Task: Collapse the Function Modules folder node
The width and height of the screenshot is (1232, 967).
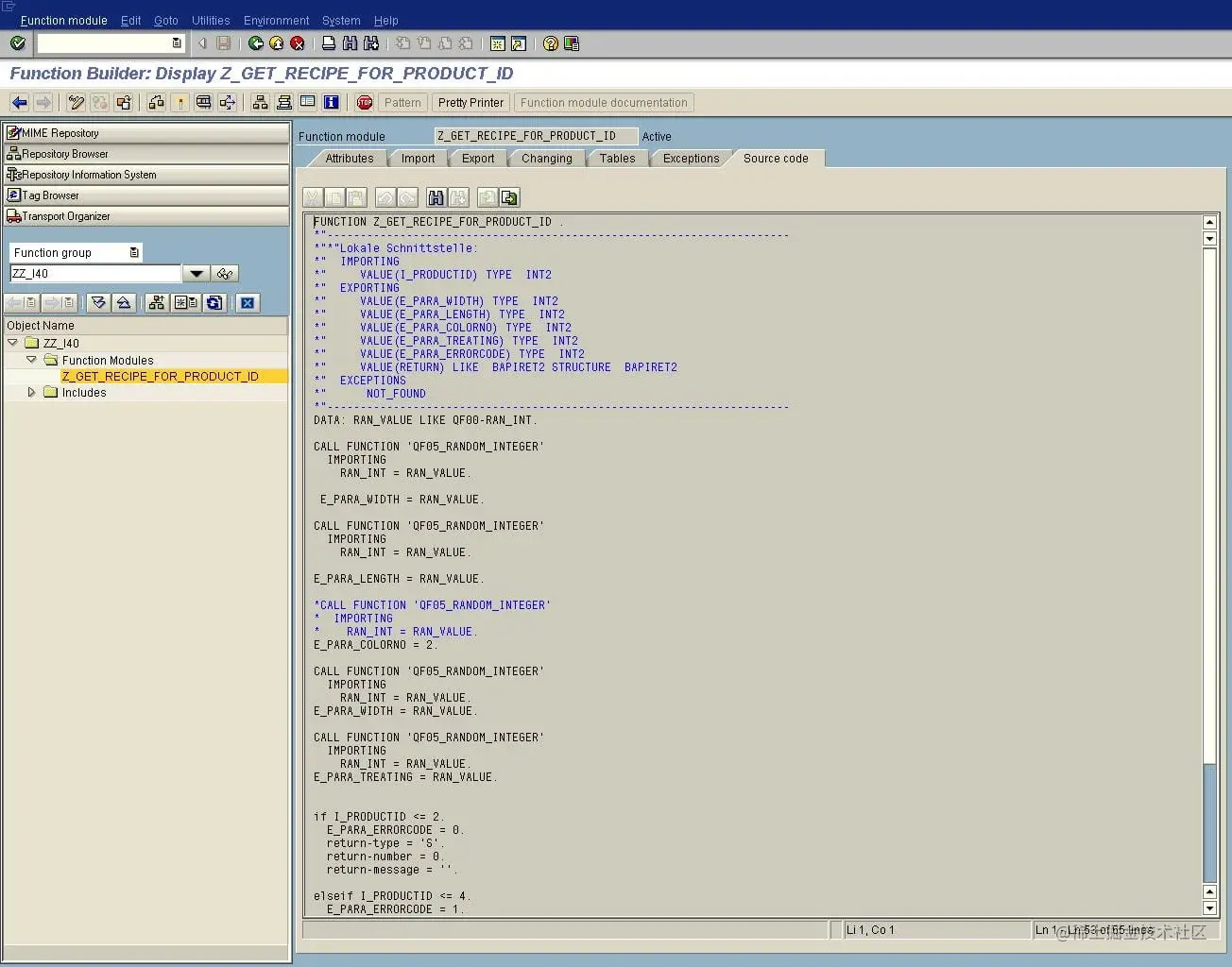Action: [x=31, y=360]
